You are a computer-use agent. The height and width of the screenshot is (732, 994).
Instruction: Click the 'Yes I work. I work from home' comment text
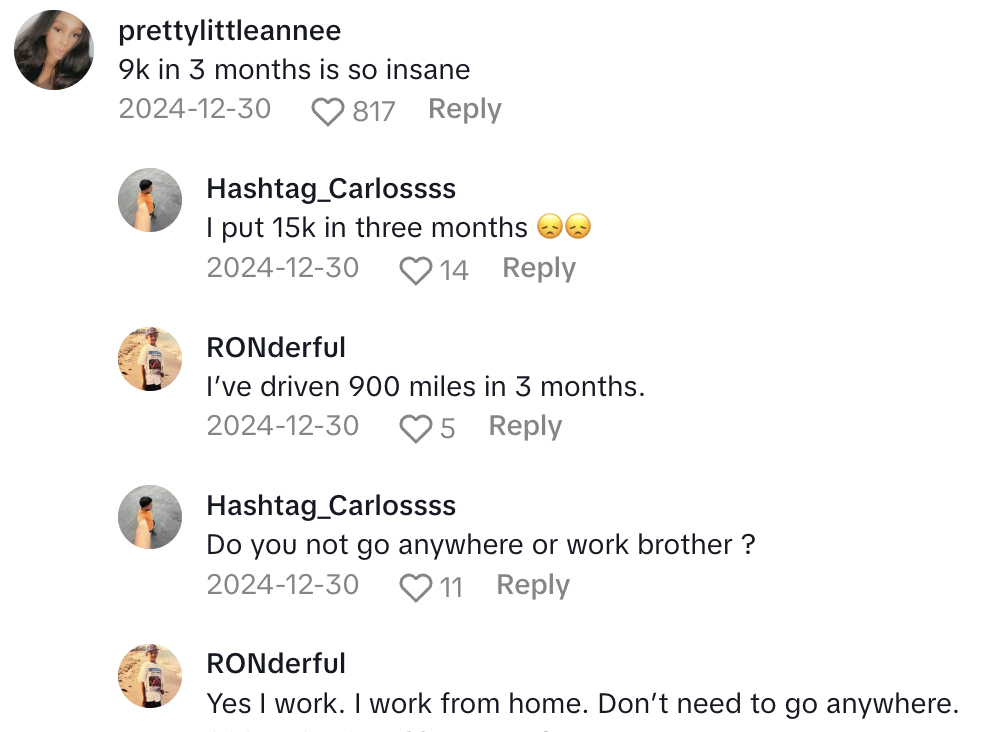click(582, 704)
